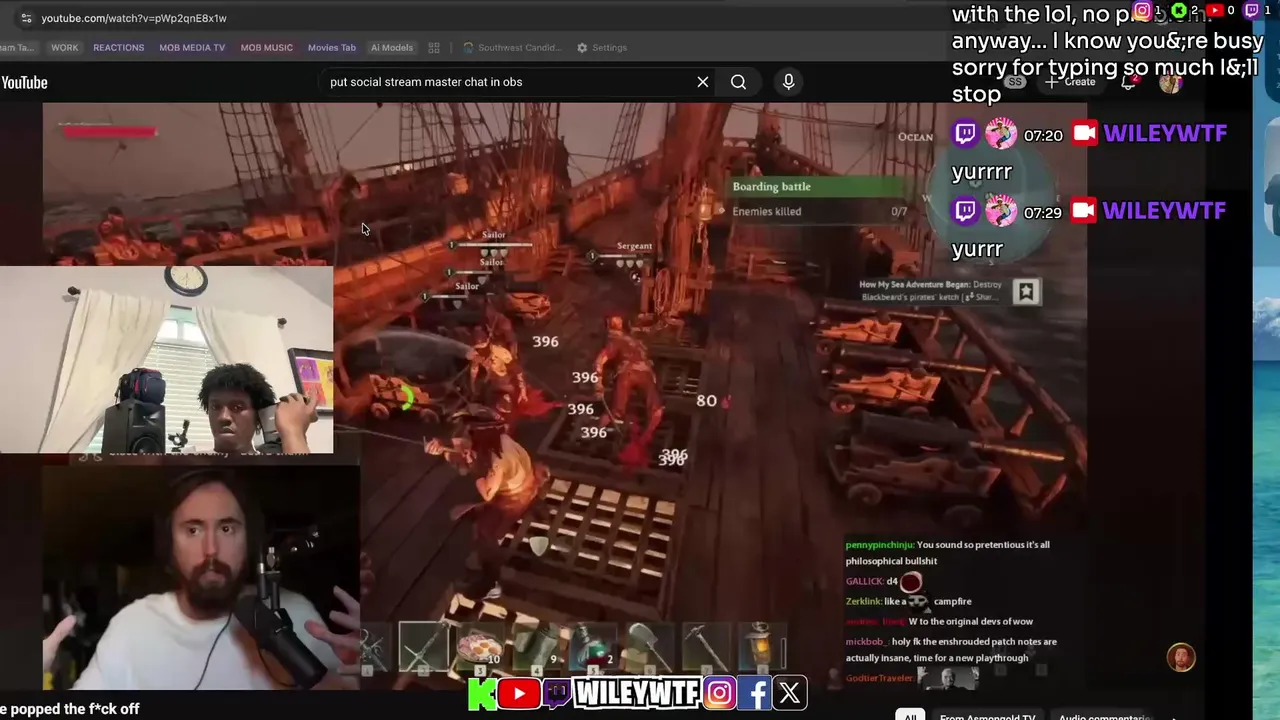Open the AI Models bookmark folder
This screenshot has width=1280, height=720.
click(x=391, y=47)
